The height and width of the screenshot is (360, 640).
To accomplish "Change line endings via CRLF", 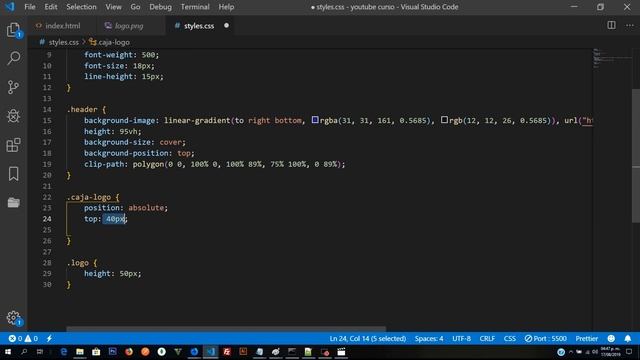I will pyautogui.click(x=487, y=338).
